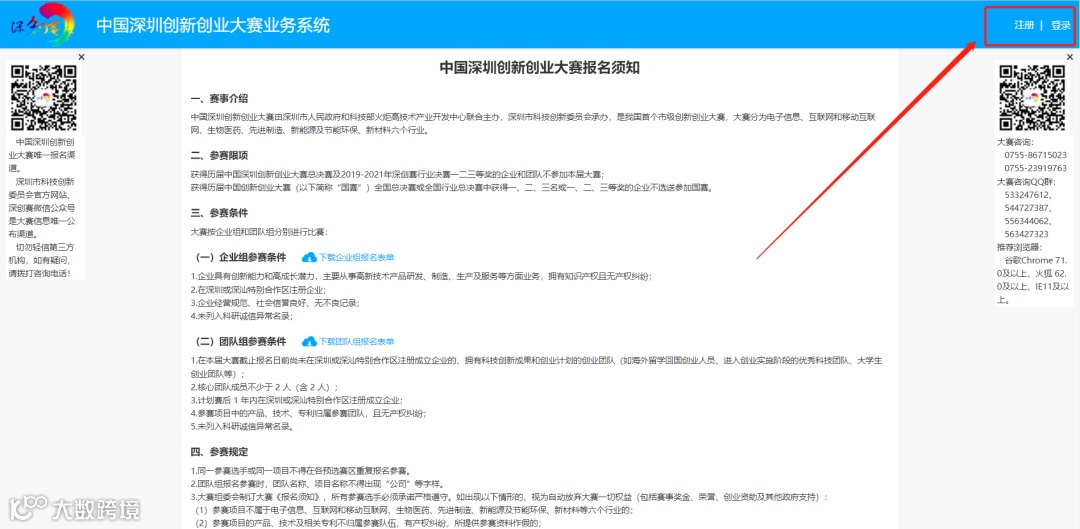Click section heading 三、参赛条件
Viewport: 1080px width, 529px height.
(220, 213)
